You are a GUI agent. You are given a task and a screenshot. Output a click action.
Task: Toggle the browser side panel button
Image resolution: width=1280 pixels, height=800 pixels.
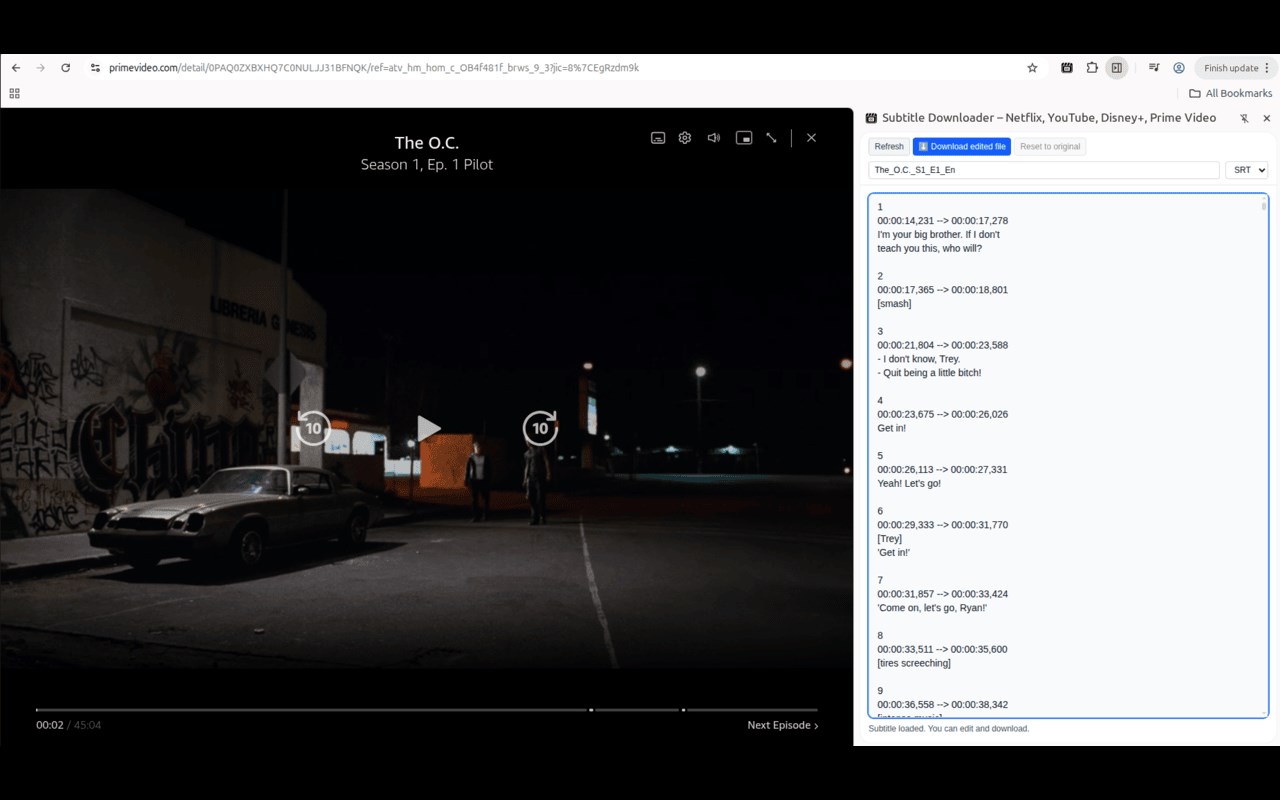click(1117, 68)
